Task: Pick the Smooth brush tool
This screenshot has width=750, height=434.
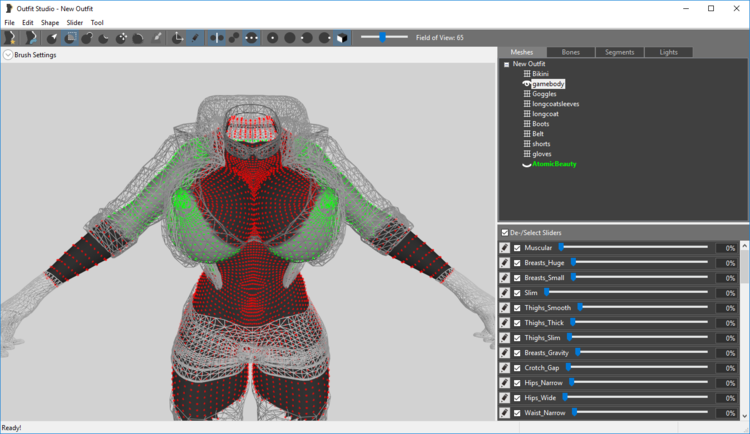Action: [138, 38]
